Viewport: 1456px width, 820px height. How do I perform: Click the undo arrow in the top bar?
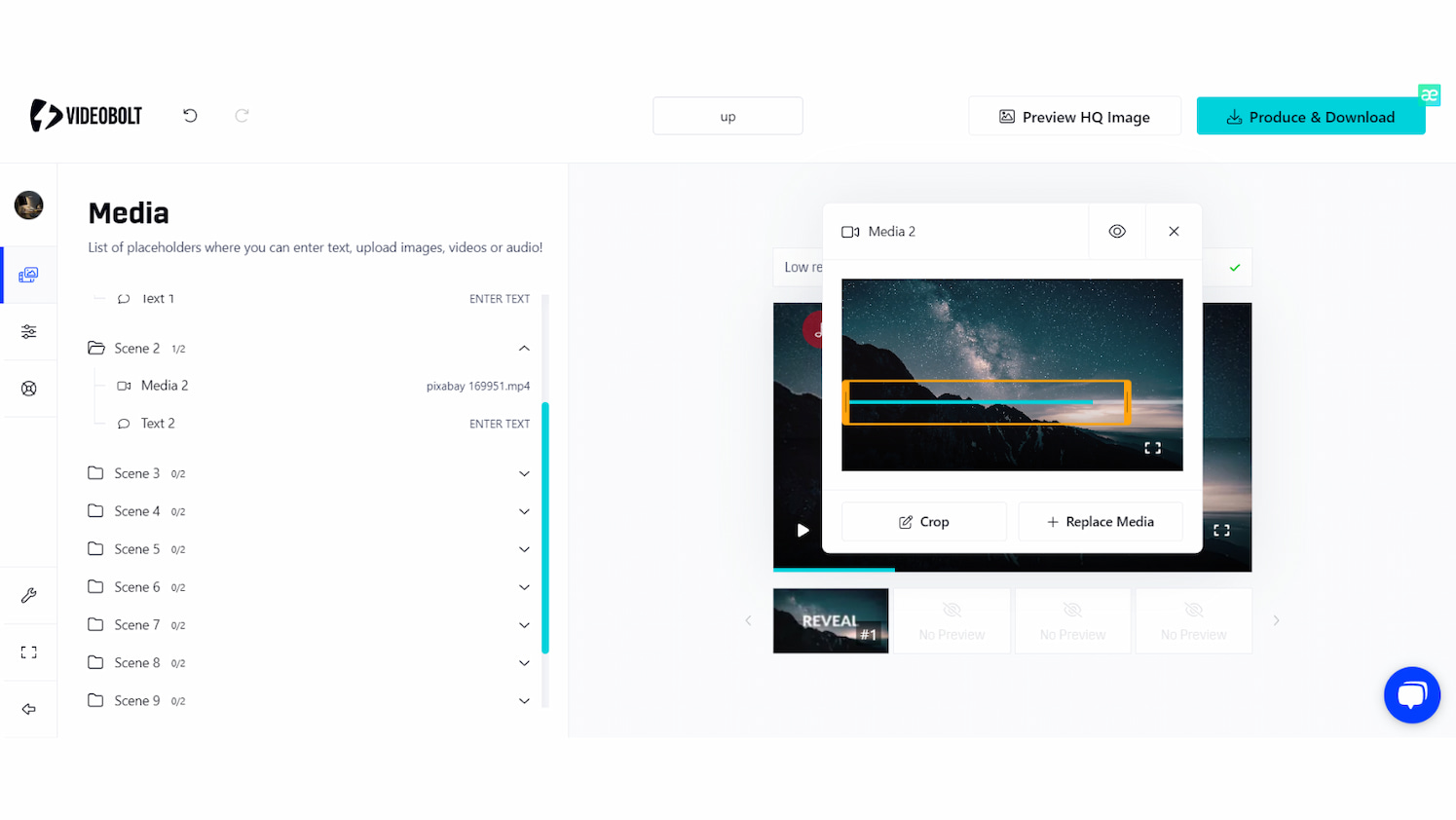189,115
